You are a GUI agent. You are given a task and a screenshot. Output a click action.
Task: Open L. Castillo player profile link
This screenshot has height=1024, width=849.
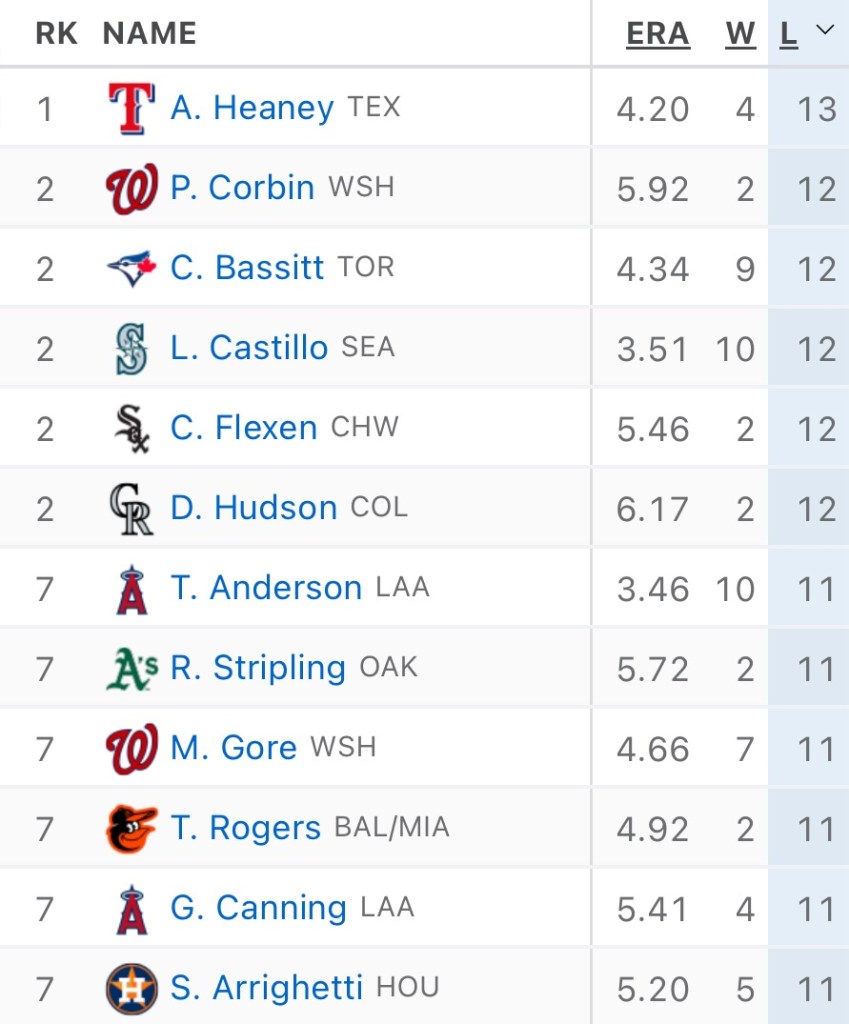[249, 348]
